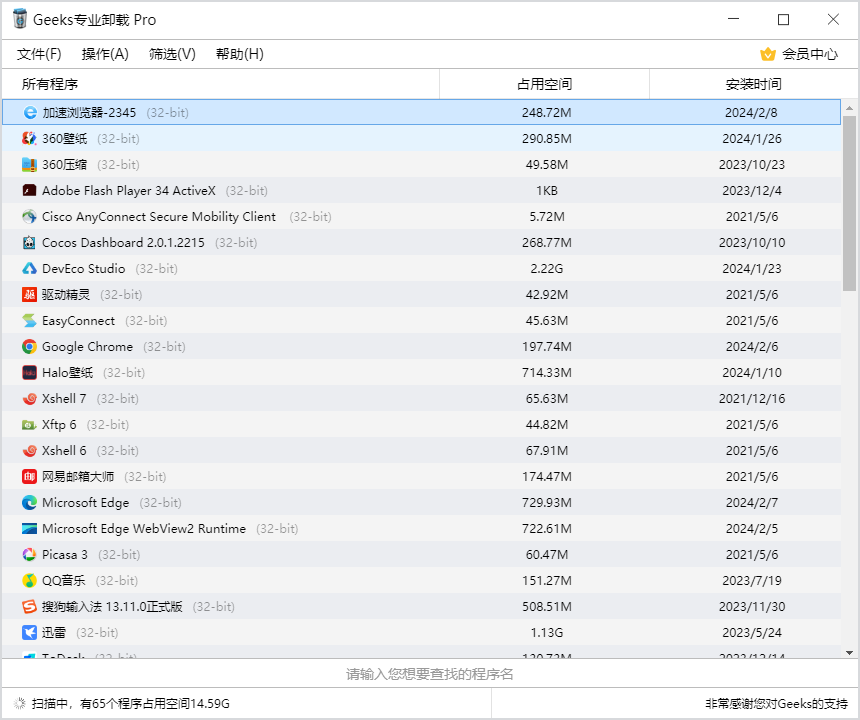Select the 360压缩 program name
This screenshot has height=720, width=860.
(65, 165)
